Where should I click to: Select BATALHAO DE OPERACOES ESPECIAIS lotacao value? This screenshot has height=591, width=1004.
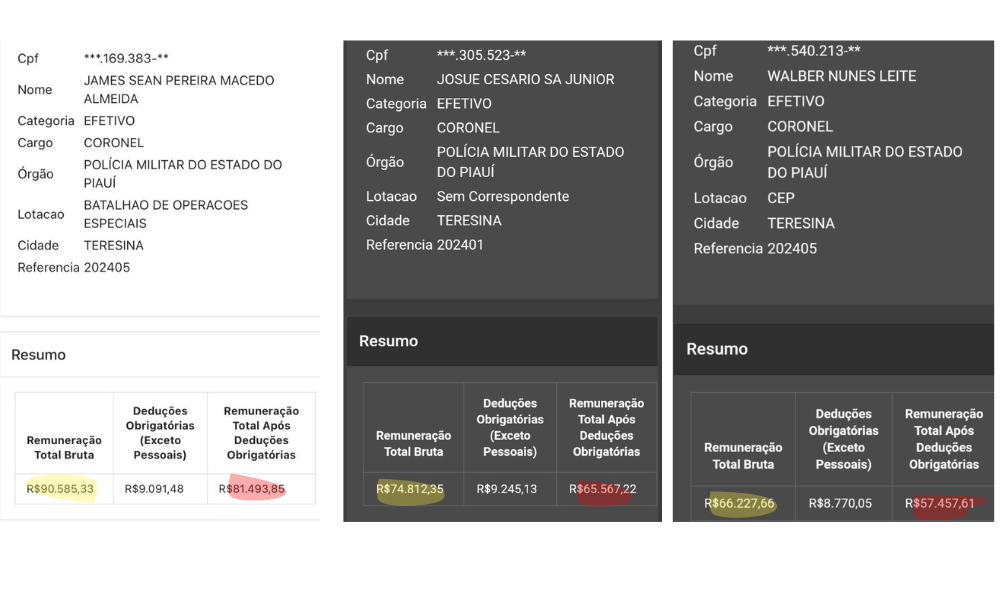point(165,214)
